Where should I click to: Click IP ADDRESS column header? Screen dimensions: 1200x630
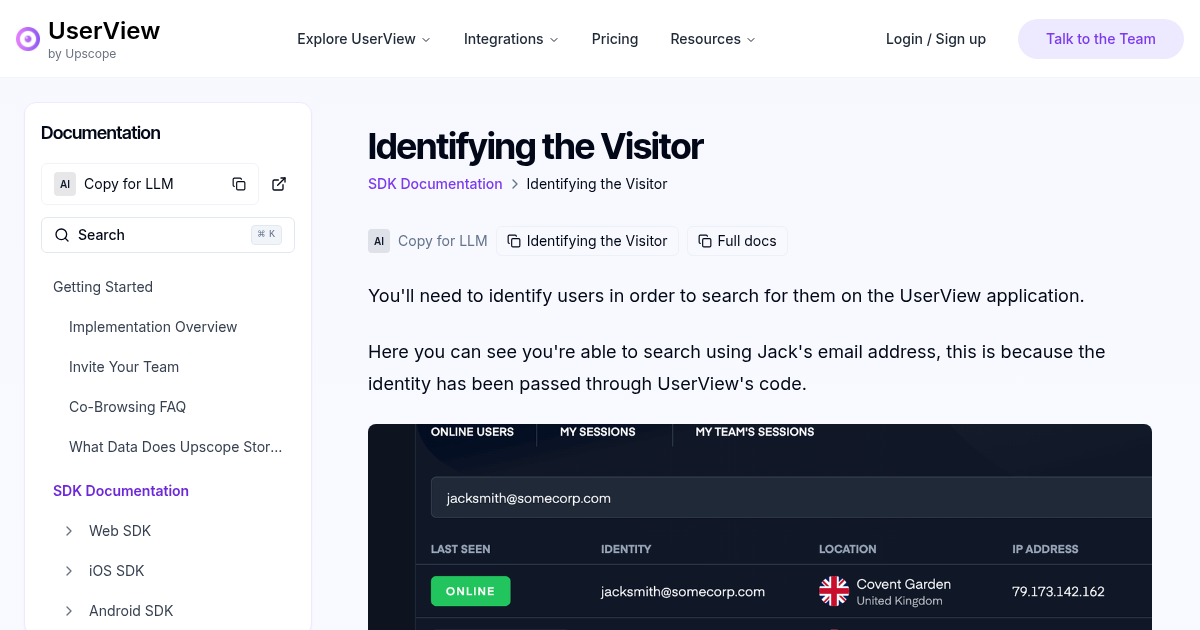click(1045, 549)
